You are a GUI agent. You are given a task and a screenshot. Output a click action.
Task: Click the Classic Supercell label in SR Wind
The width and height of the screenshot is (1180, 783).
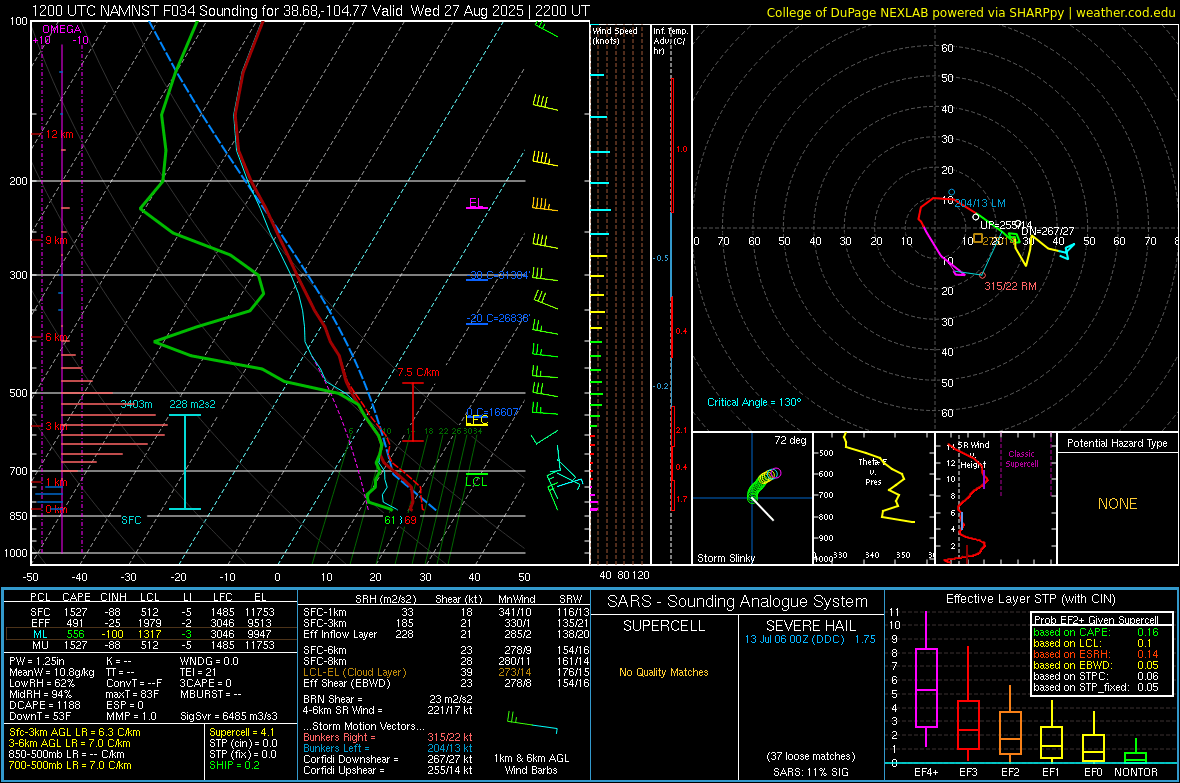point(1022,459)
